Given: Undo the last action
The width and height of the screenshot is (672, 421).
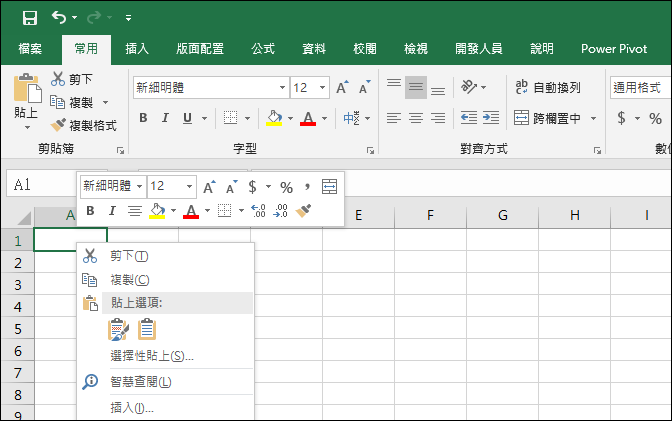Looking at the screenshot, I should point(59,17).
